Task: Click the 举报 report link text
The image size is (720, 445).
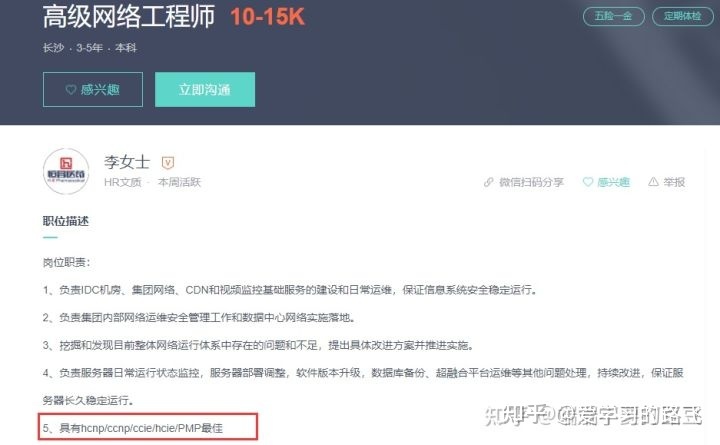Action: pyautogui.click(x=674, y=182)
